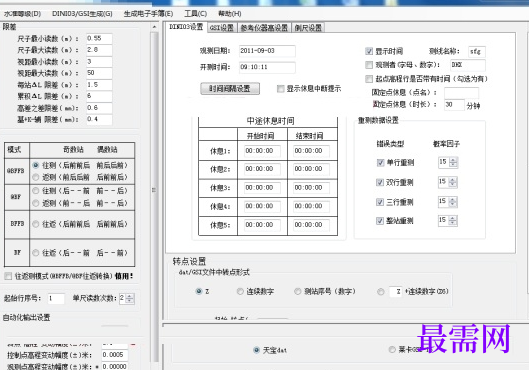Click the 测线名称 field
529x370 pixels.
[x=477, y=52]
